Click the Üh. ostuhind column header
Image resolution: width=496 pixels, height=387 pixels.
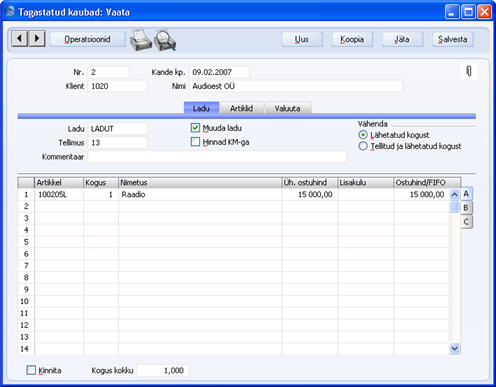click(310, 183)
